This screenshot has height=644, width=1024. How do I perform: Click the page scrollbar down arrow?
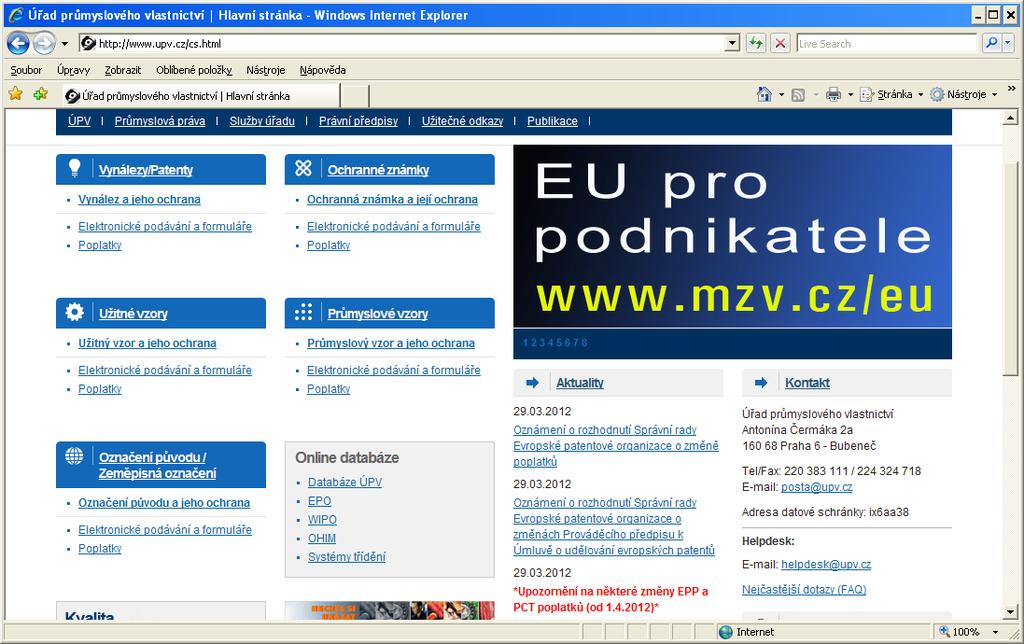coord(1010,612)
